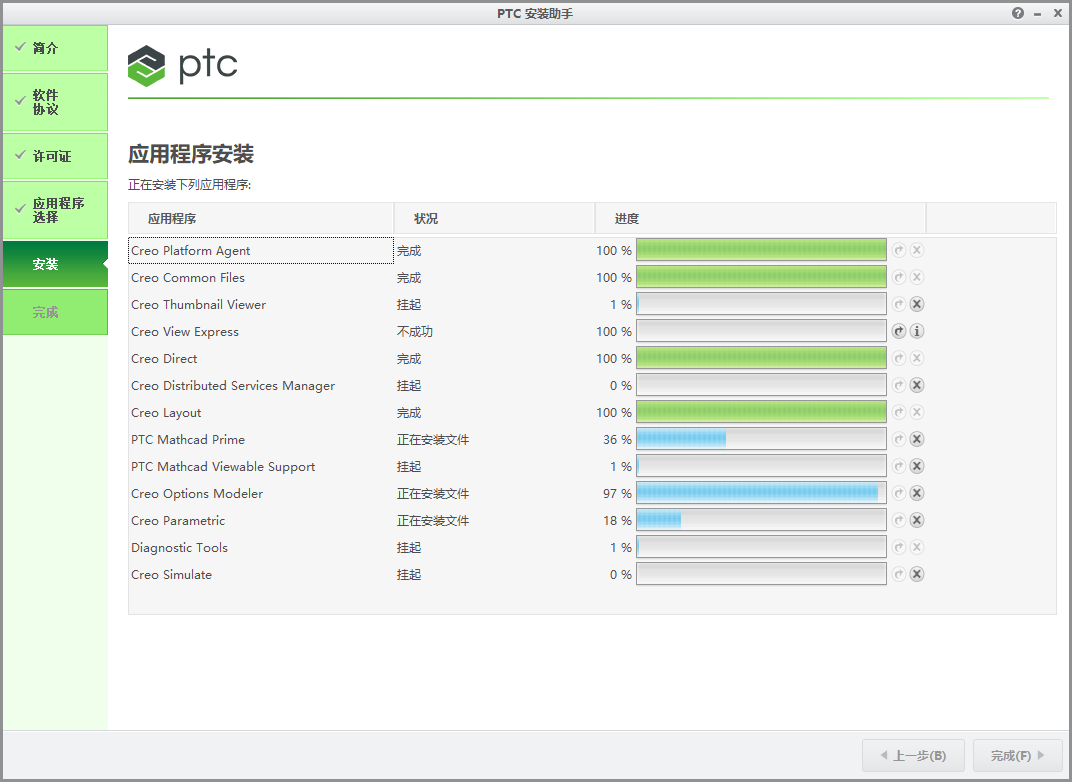Viewport: 1072px width, 782px height.
Task: Cancel the PTC Mathcad Prime installation
Action: coord(917,439)
